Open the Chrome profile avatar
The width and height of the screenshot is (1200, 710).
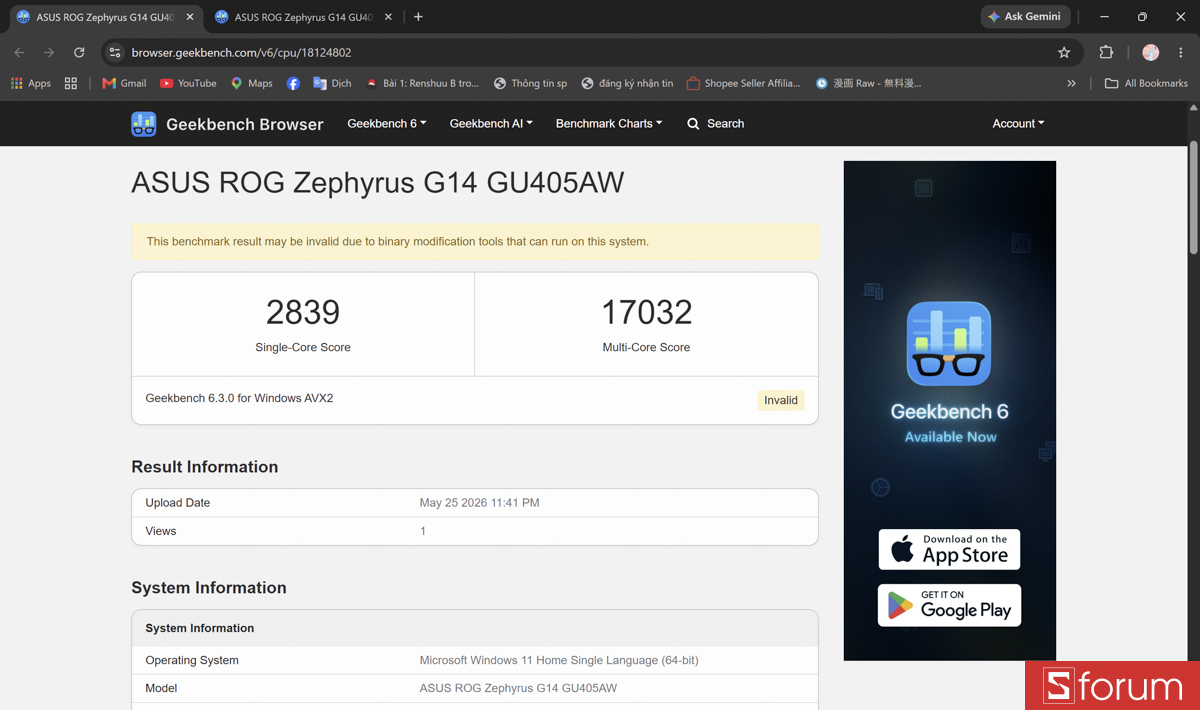(x=1151, y=52)
